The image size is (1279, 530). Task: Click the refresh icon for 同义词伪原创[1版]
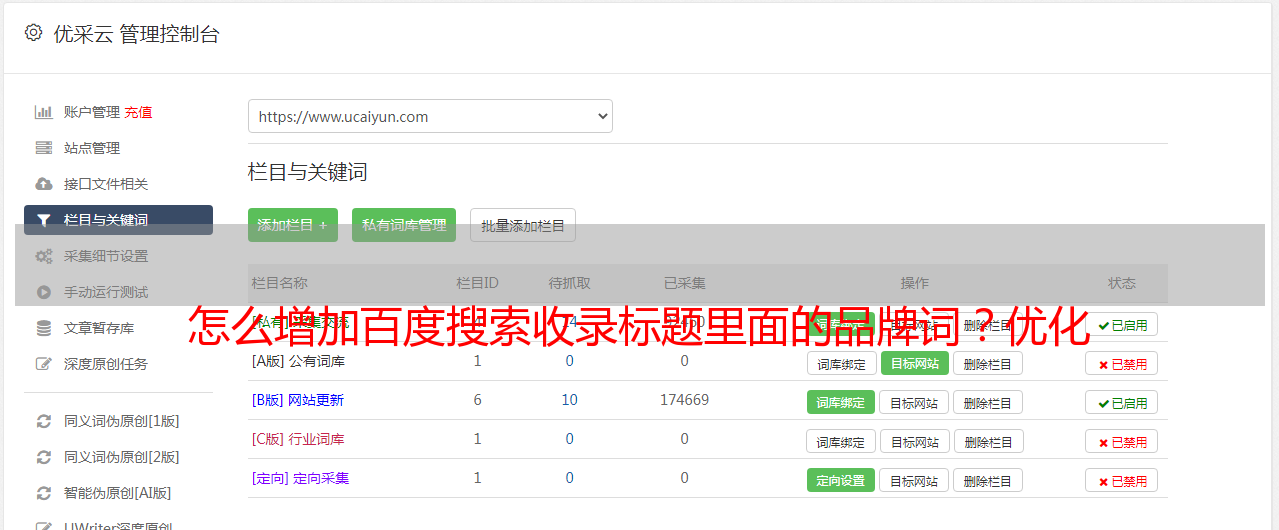tap(43, 421)
